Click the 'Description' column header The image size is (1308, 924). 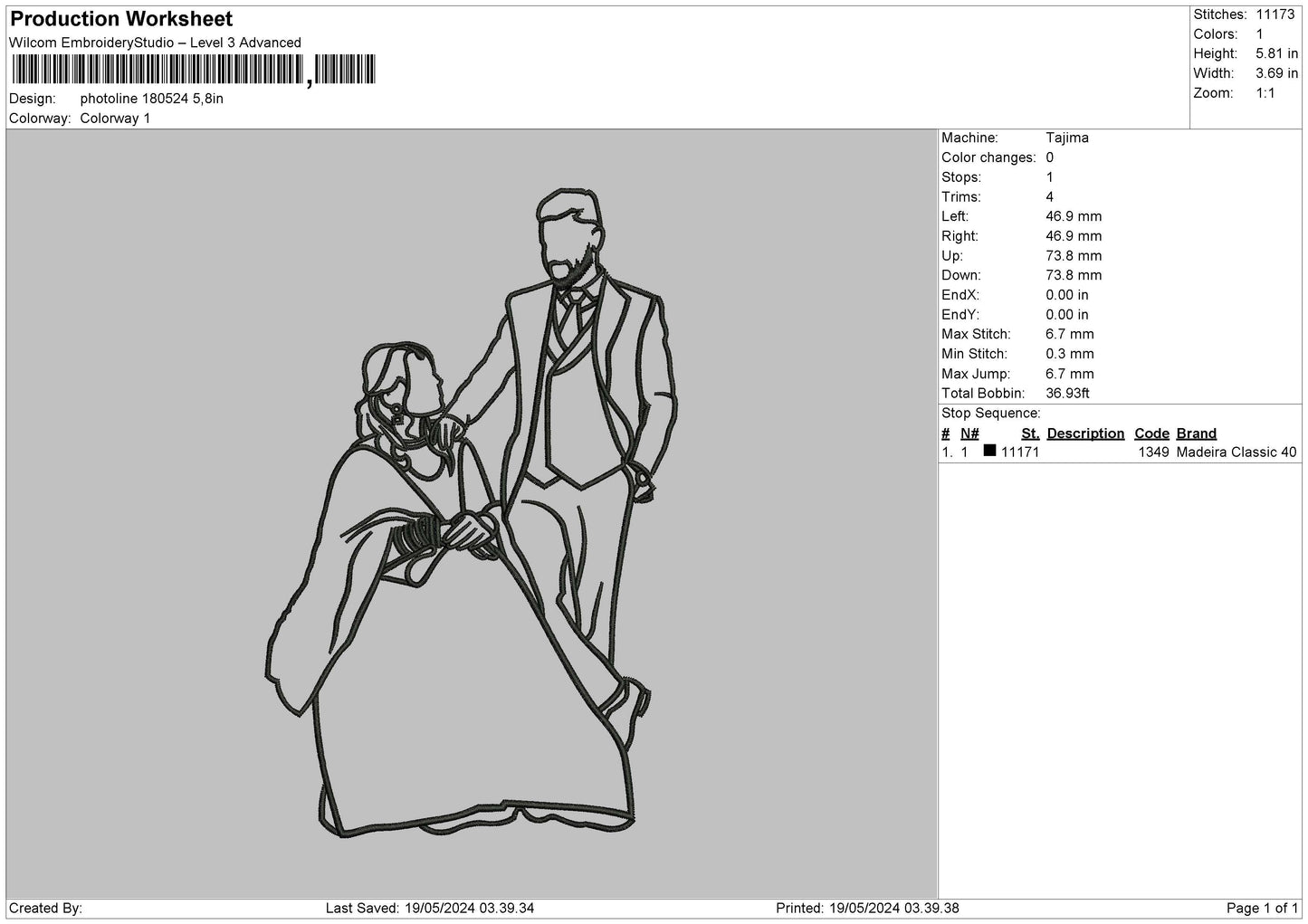1085,433
